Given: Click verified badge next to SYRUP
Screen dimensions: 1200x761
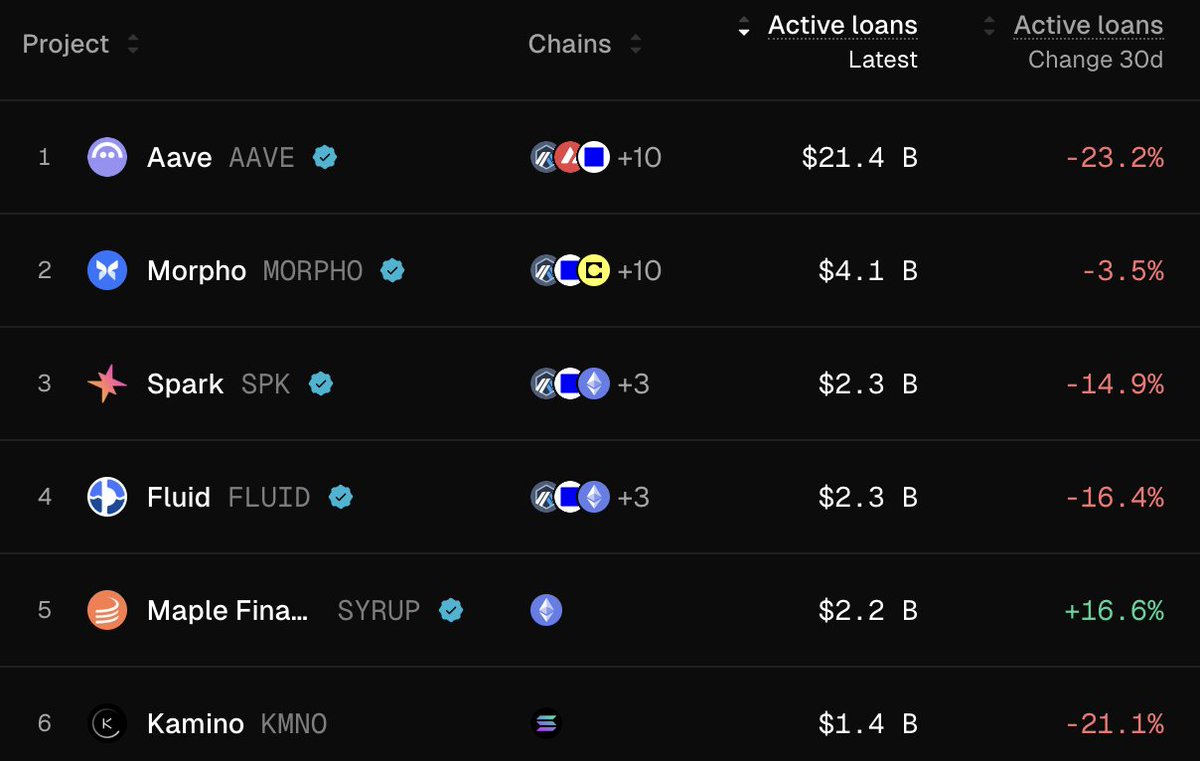Looking at the screenshot, I should pyautogui.click(x=451, y=610).
